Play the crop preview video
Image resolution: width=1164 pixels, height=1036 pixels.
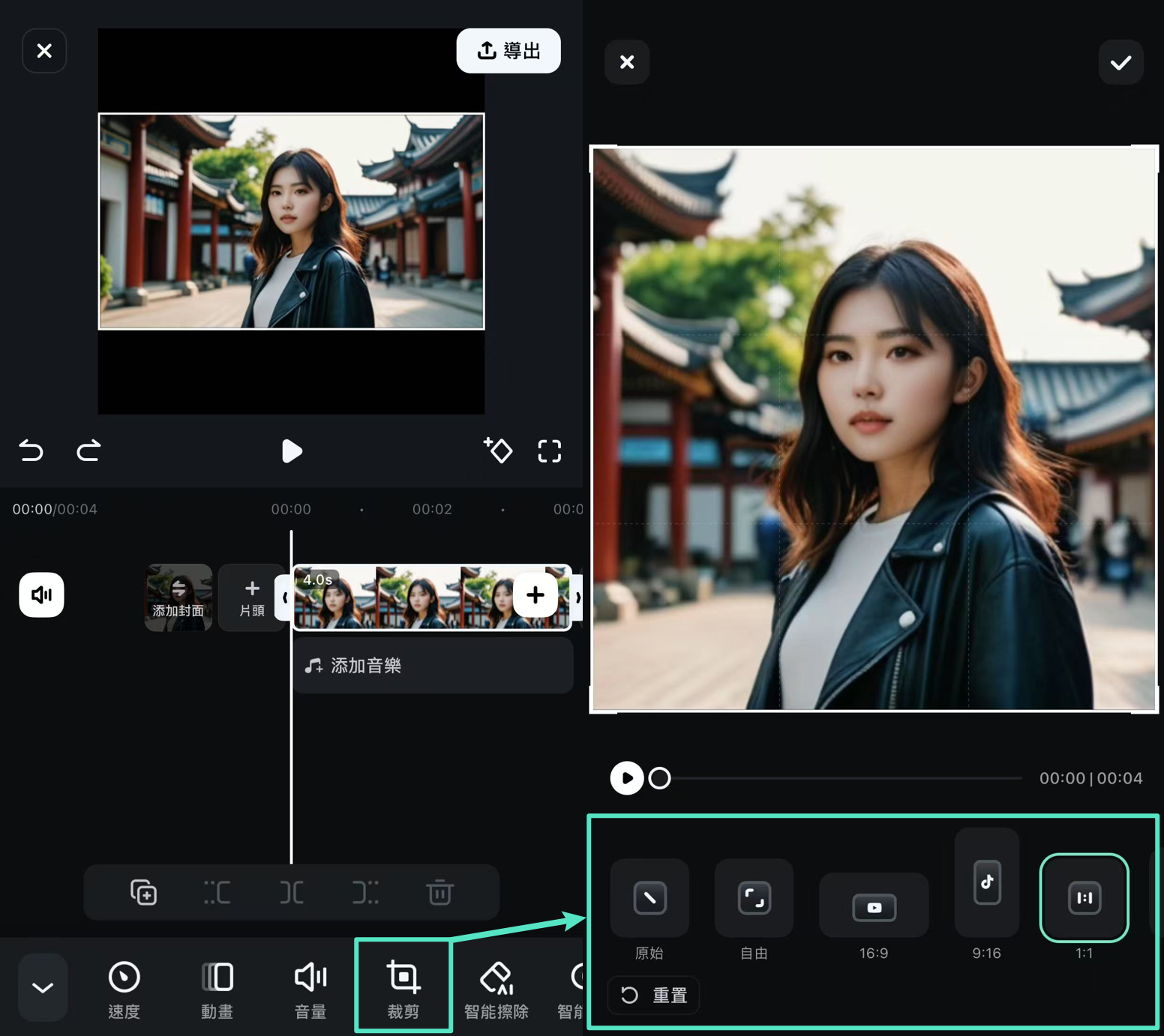[x=627, y=778]
